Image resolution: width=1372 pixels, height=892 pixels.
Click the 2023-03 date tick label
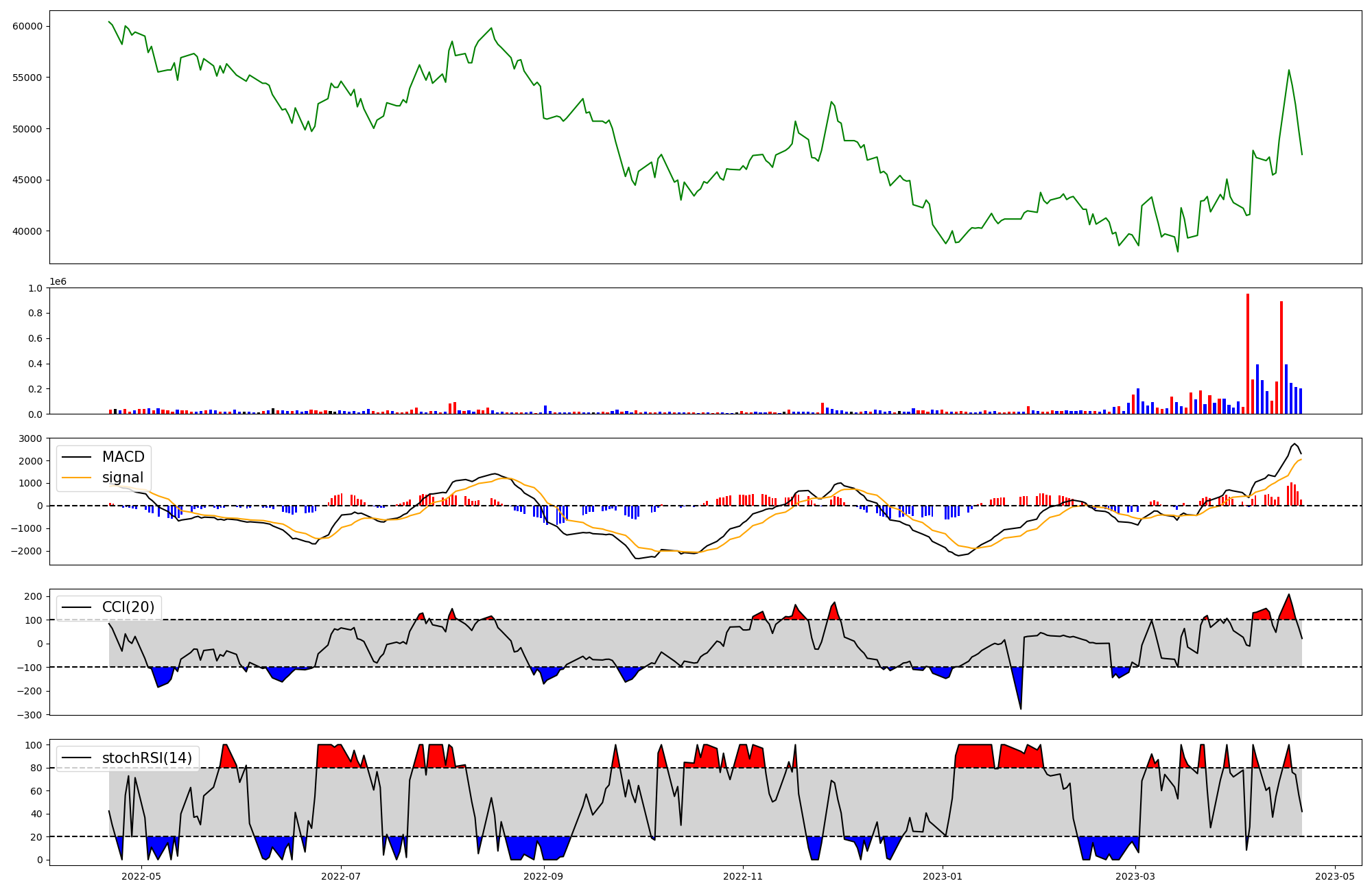coord(1135,876)
